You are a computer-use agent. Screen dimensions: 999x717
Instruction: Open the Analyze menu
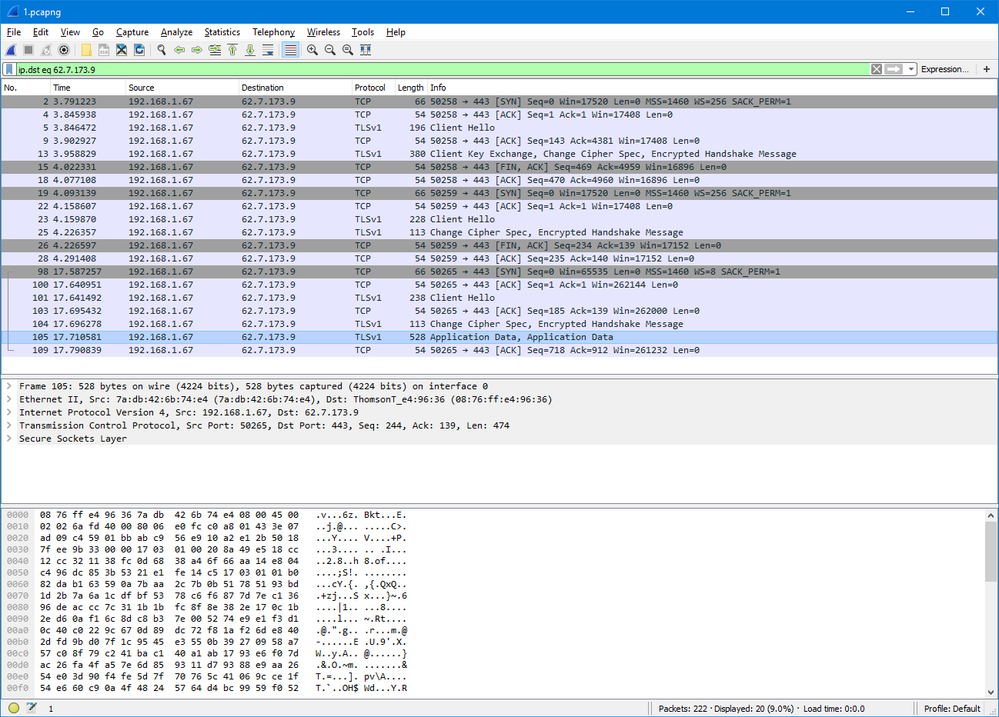(177, 32)
